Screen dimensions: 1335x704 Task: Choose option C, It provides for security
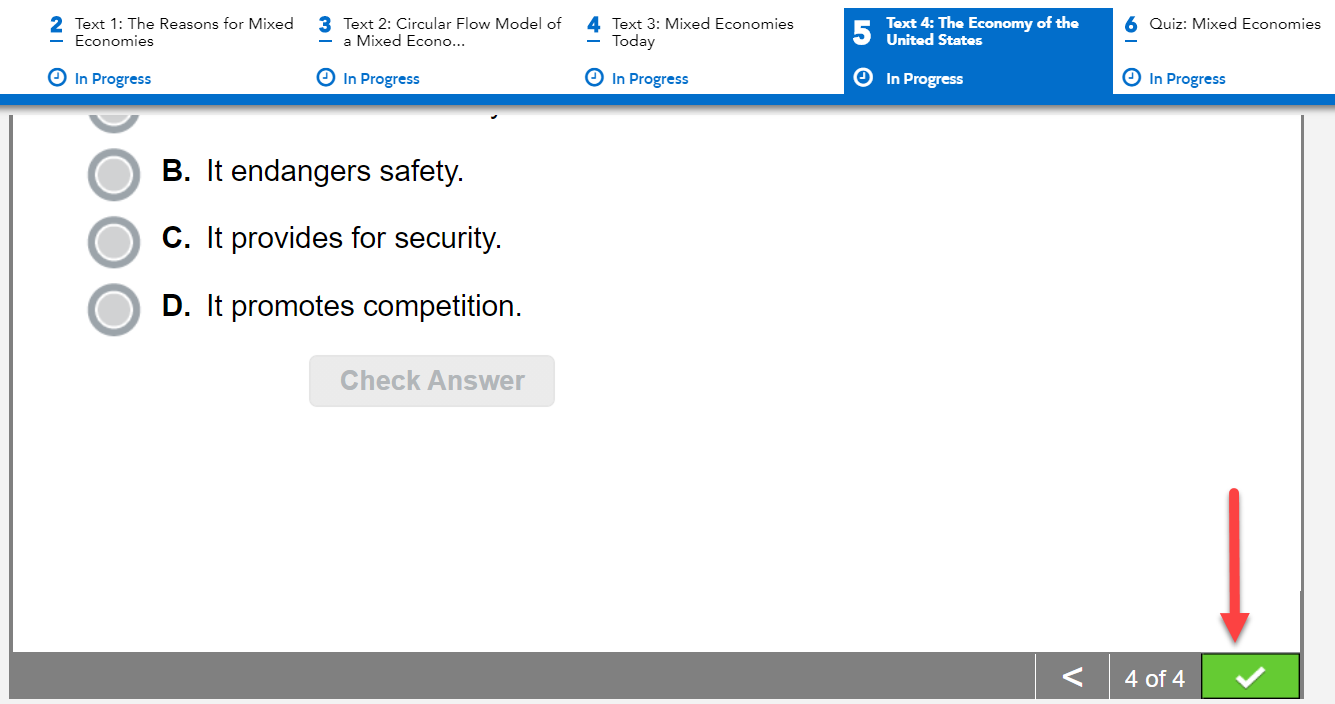tap(113, 242)
